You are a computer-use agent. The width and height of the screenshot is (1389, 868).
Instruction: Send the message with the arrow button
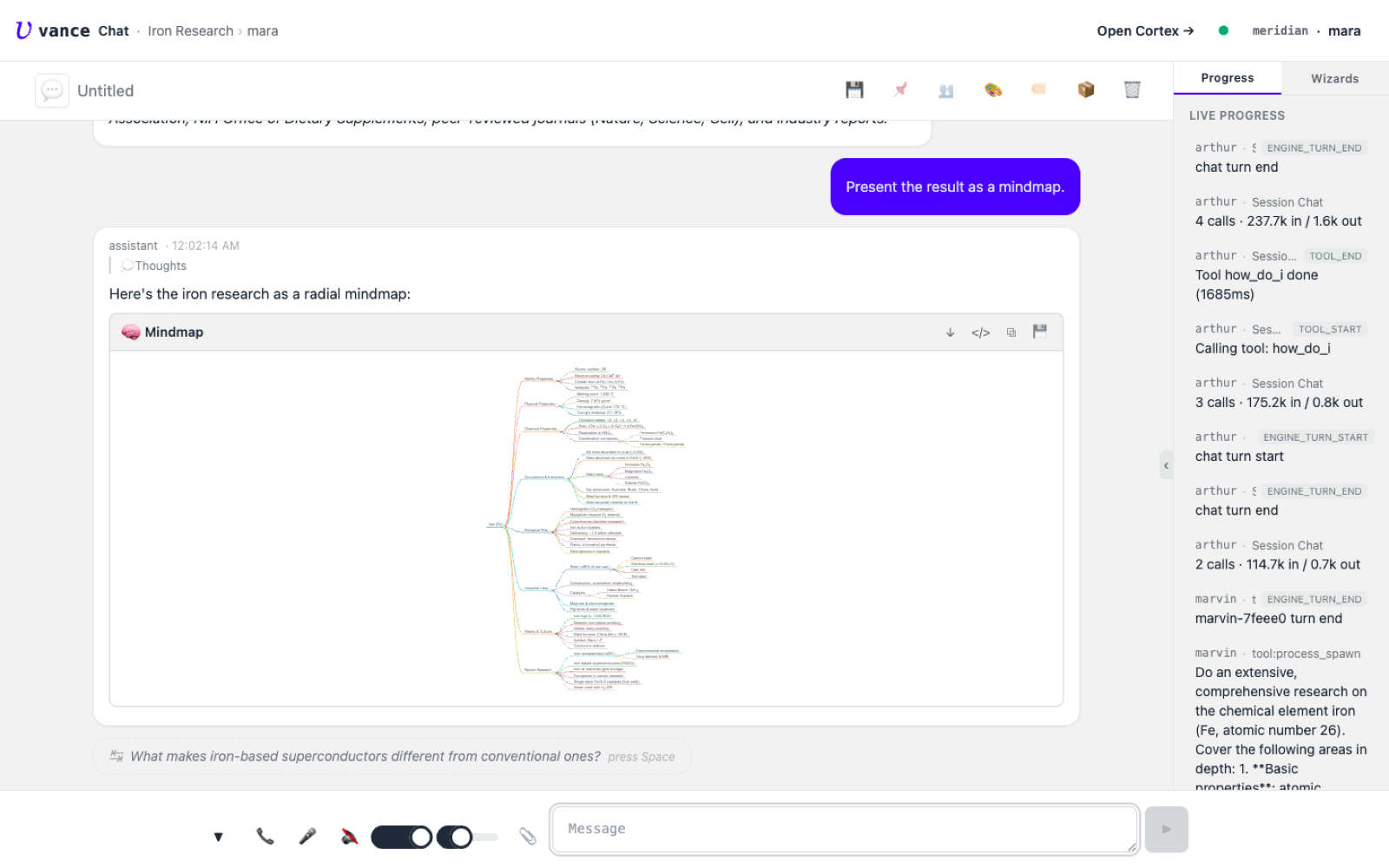(1167, 829)
